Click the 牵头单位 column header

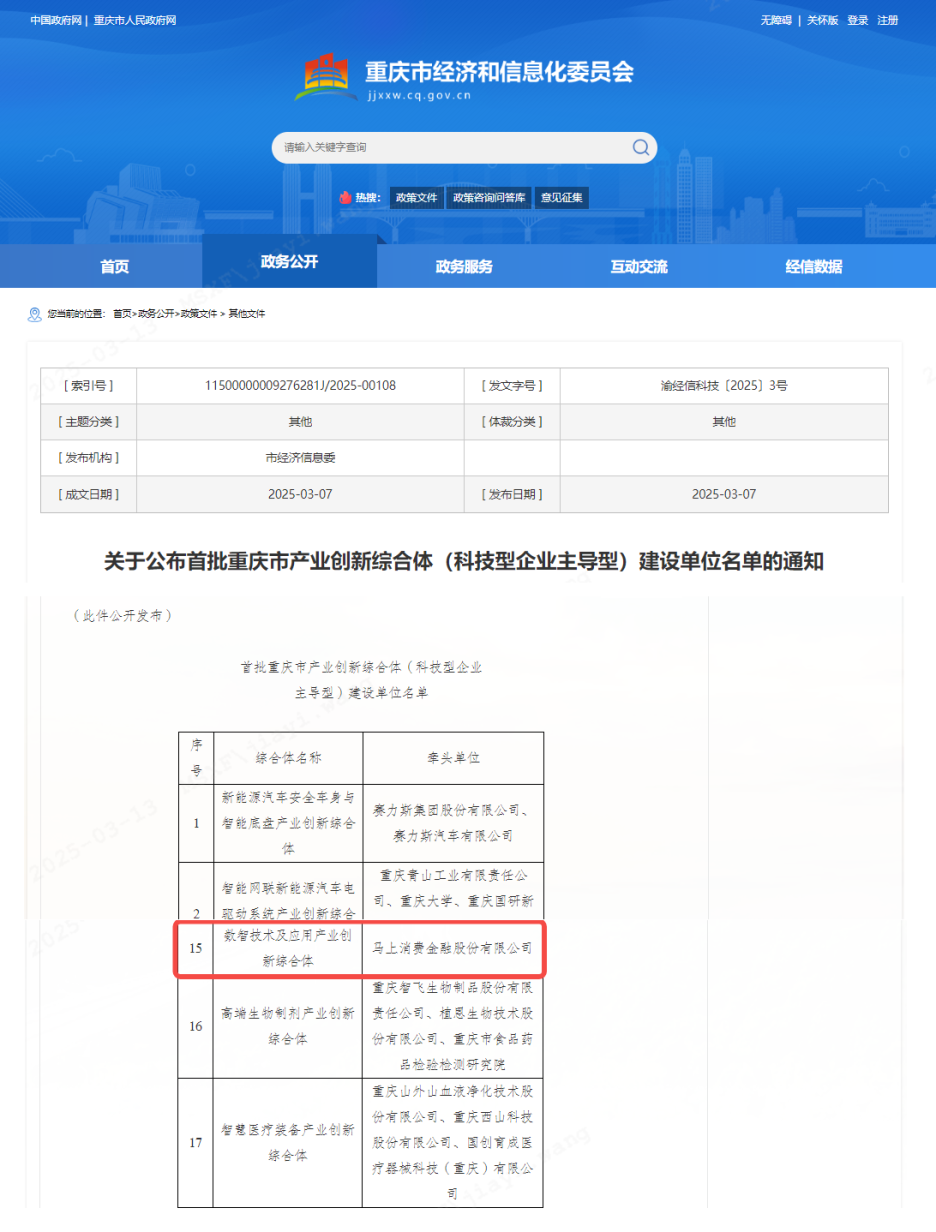[x=453, y=758]
